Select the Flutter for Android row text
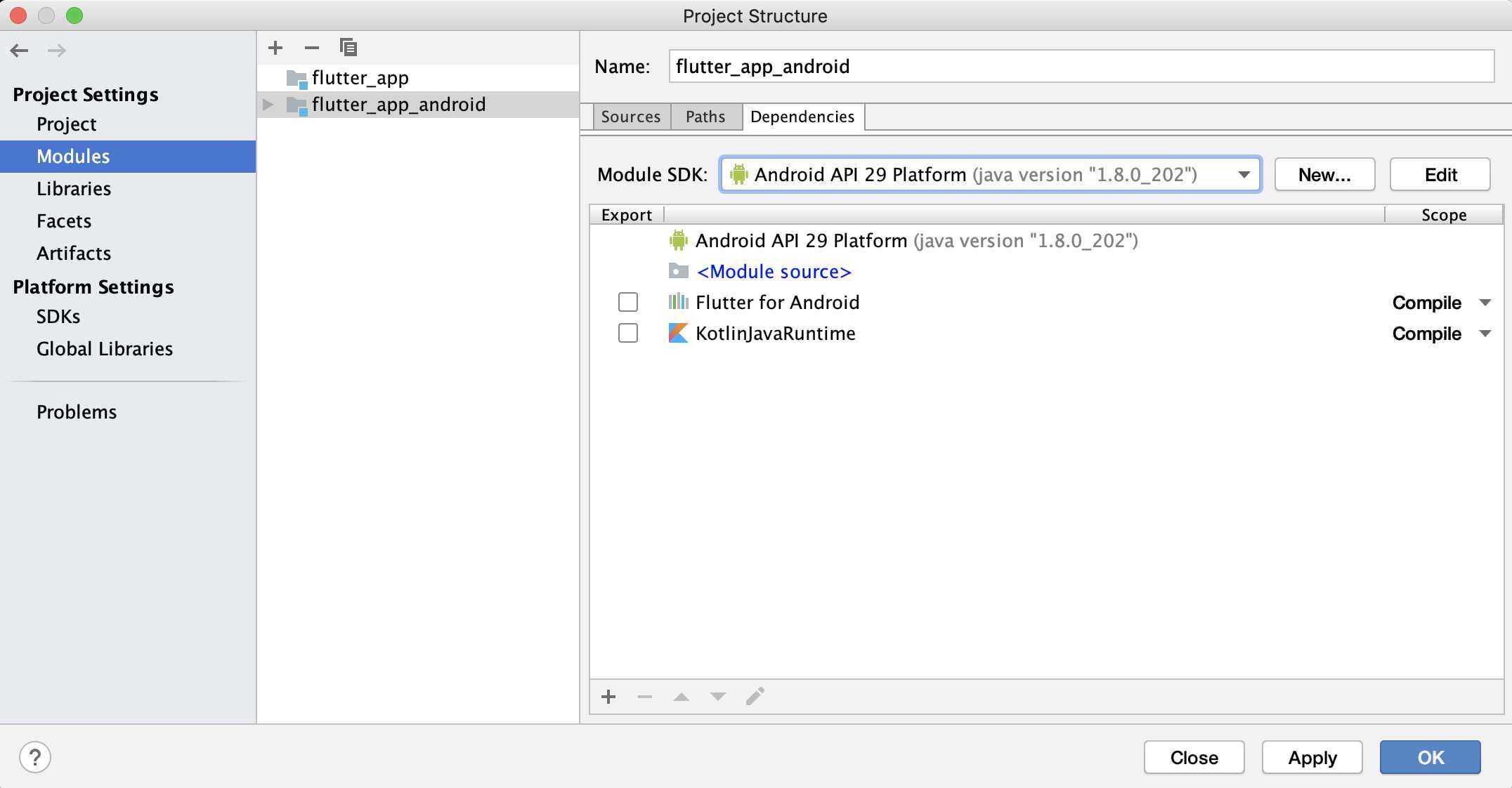The height and width of the screenshot is (788, 1512). tap(777, 303)
